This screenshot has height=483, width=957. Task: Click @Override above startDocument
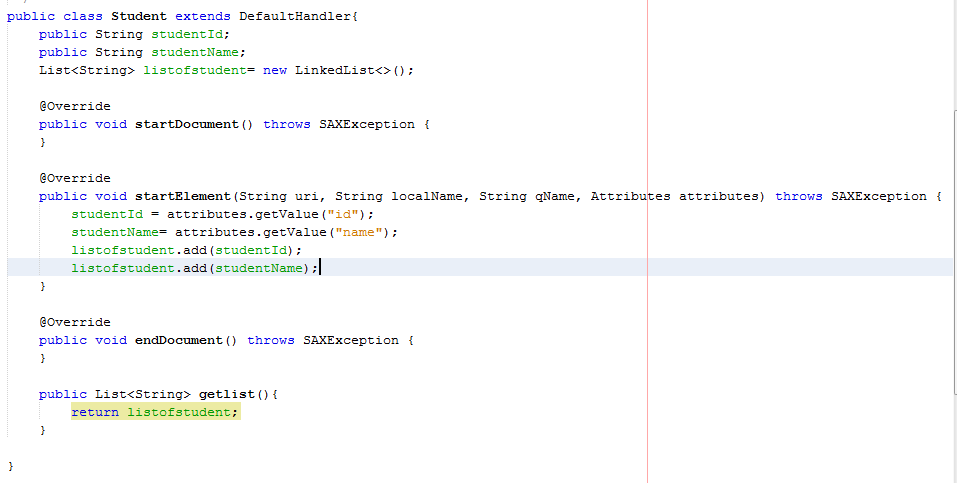[x=75, y=106]
